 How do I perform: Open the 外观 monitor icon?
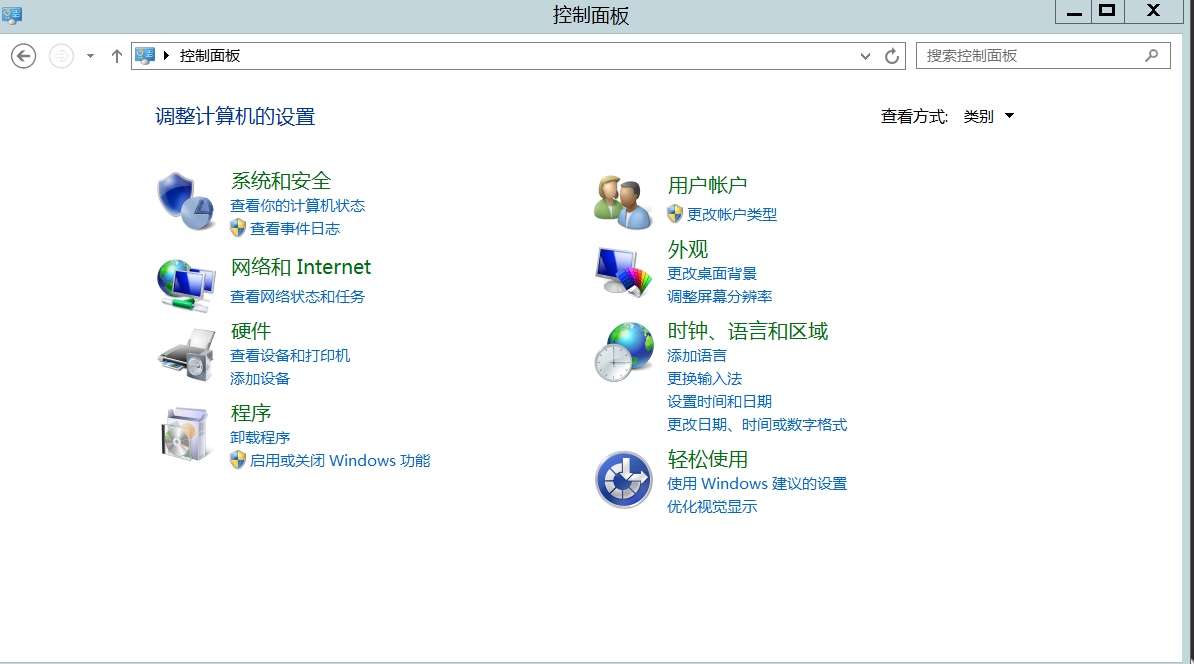[624, 271]
